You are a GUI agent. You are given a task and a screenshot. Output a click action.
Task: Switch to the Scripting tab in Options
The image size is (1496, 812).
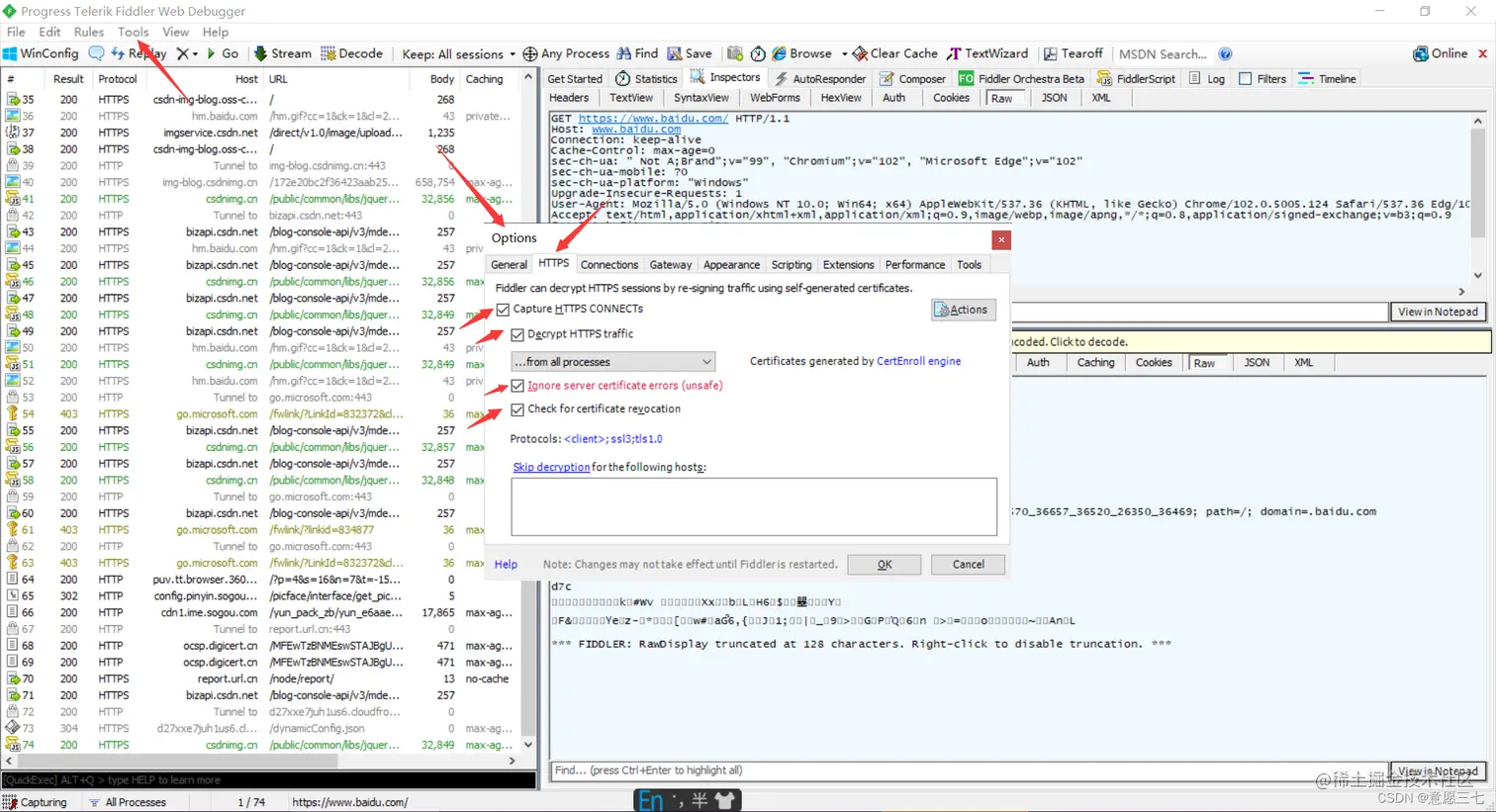(792, 265)
